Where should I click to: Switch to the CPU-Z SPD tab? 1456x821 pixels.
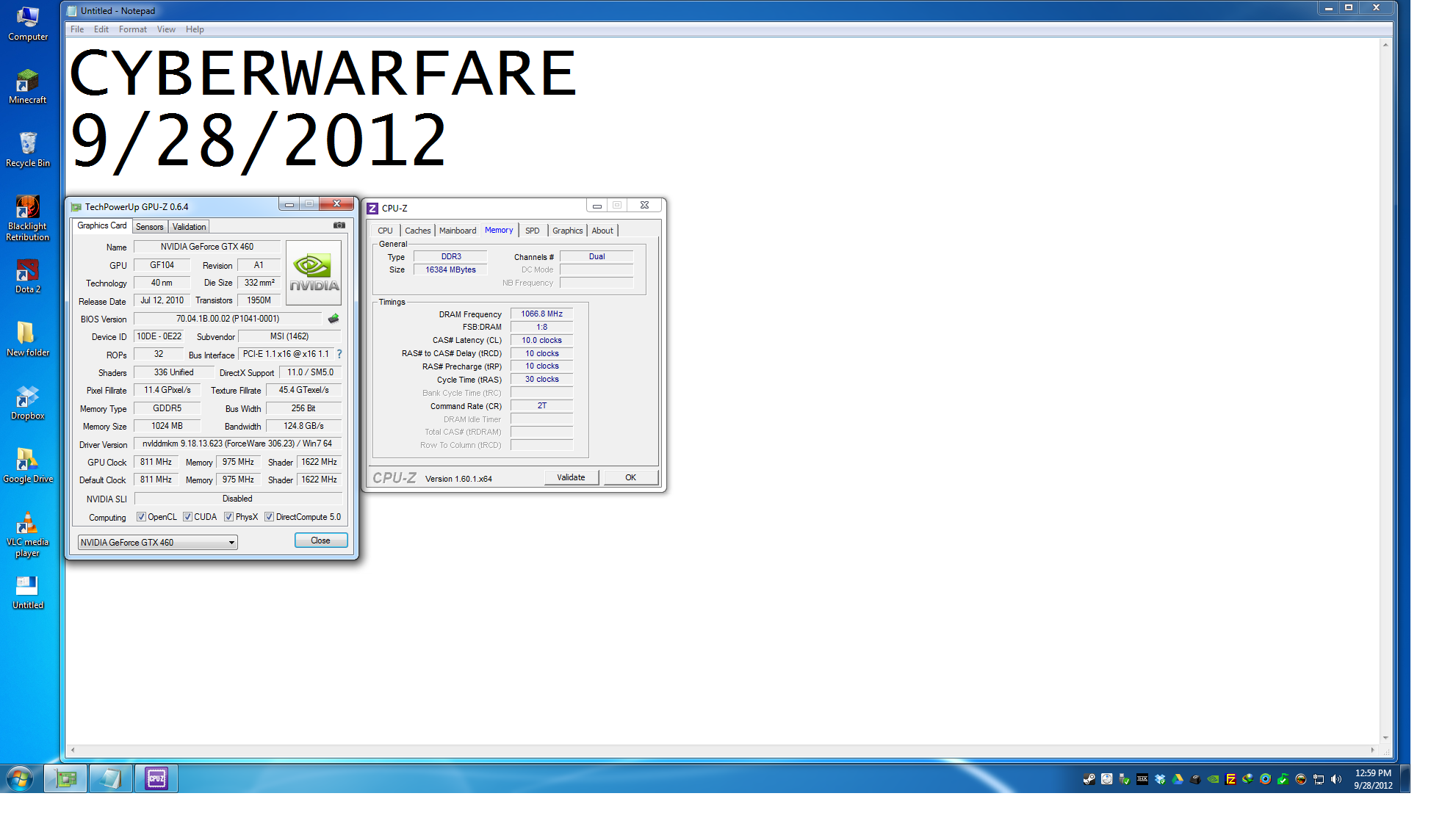[533, 231]
